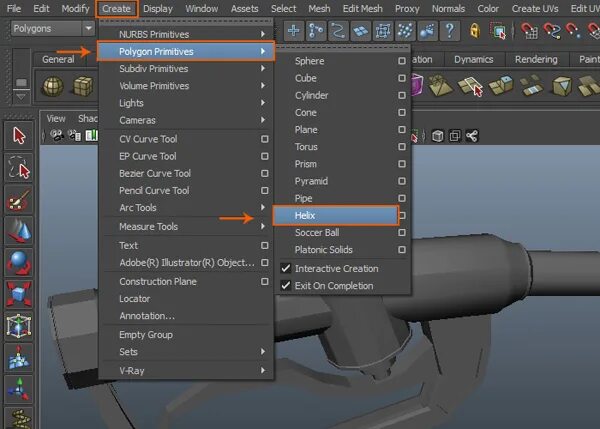Switch to Dynamics shelf tab
Screen dimensions: 600x429
pyautogui.click(x=473, y=60)
